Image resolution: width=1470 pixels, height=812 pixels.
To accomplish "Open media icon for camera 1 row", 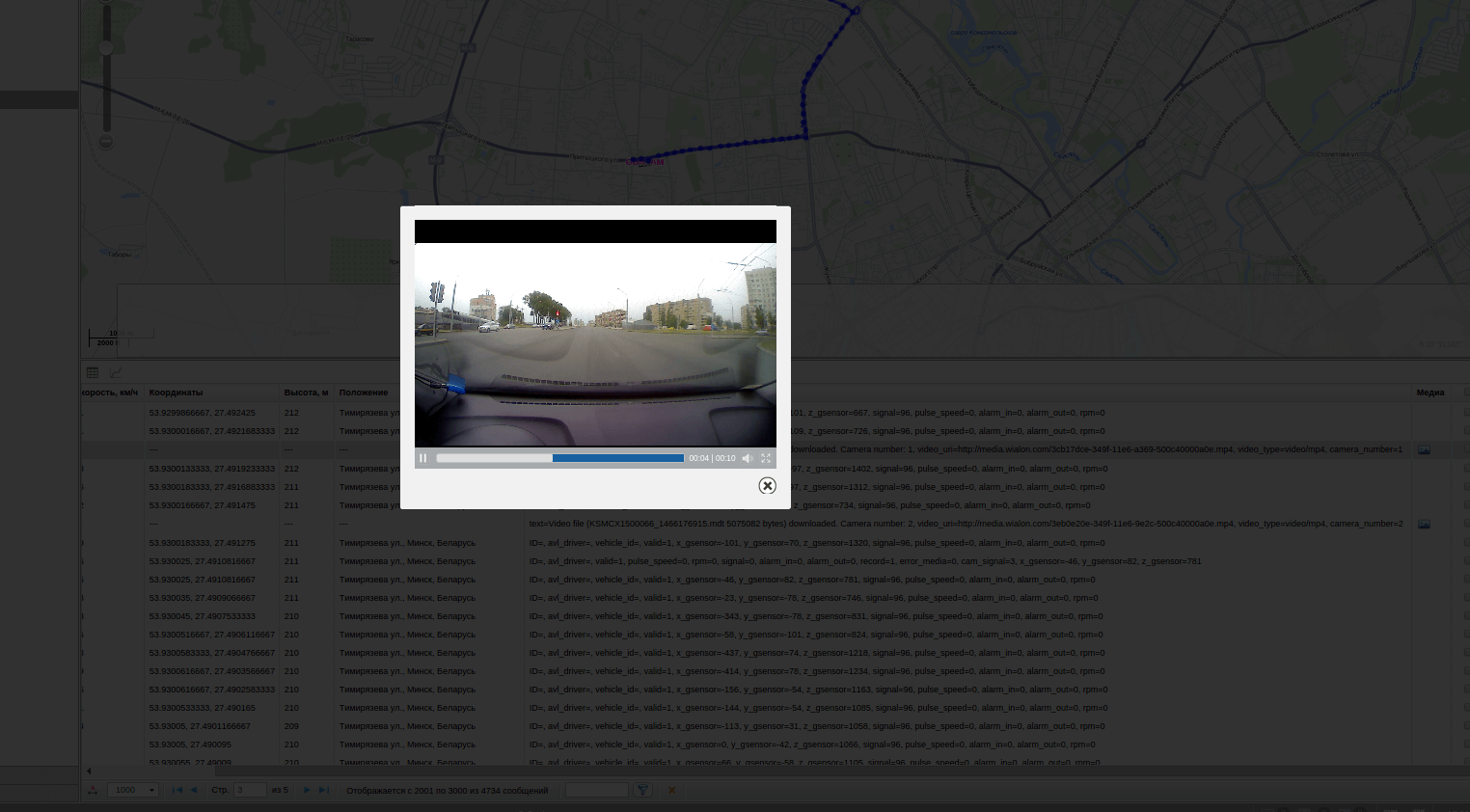I will point(1424,450).
